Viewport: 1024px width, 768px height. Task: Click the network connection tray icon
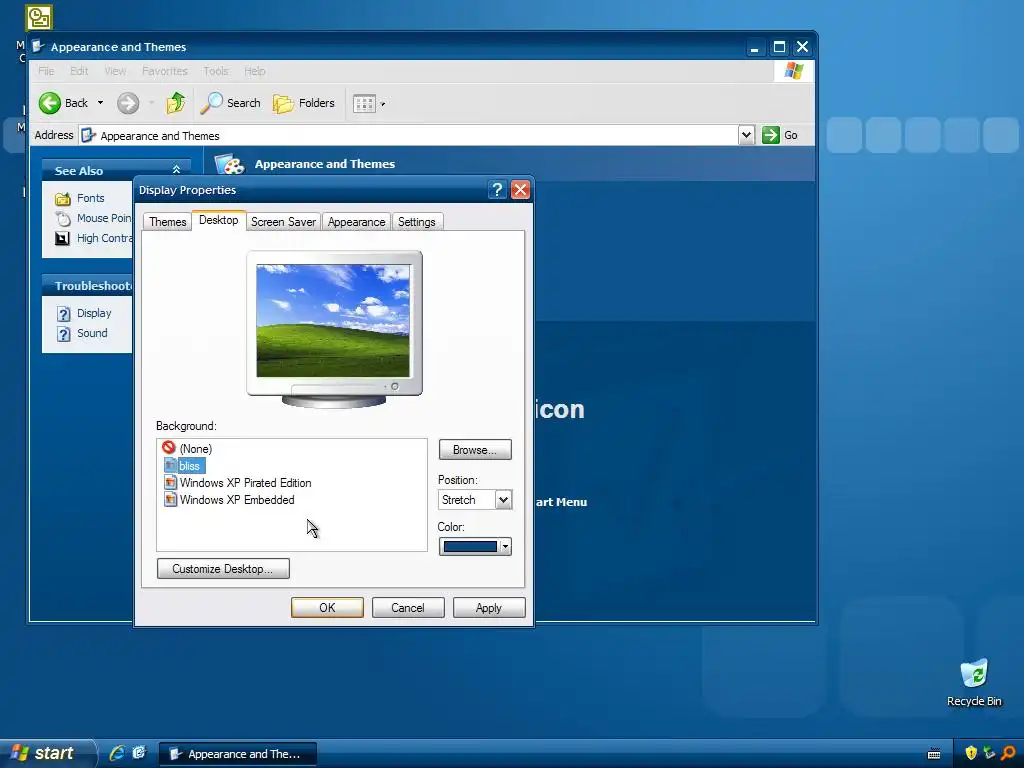pyautogui.click(x=989, y=753)
